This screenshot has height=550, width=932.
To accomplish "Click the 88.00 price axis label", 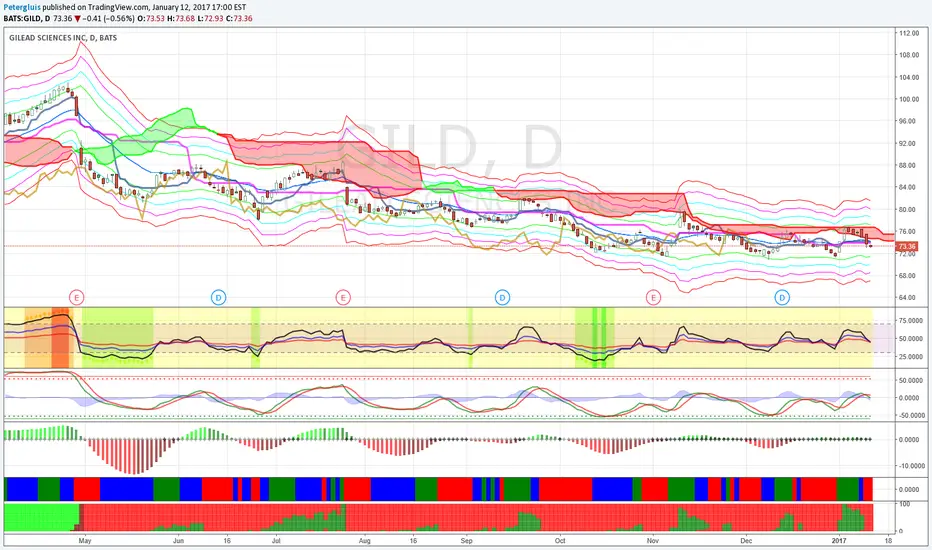I will 909,165.
